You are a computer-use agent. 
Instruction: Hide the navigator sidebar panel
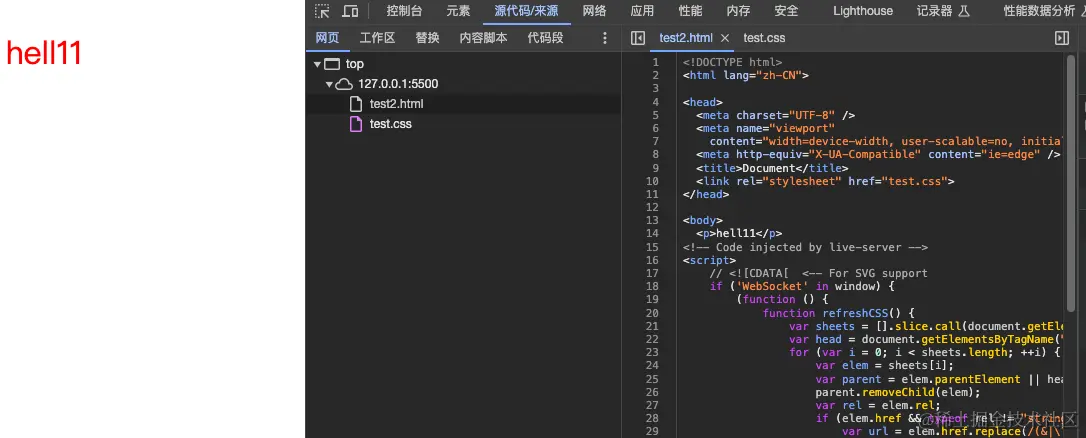638,38
